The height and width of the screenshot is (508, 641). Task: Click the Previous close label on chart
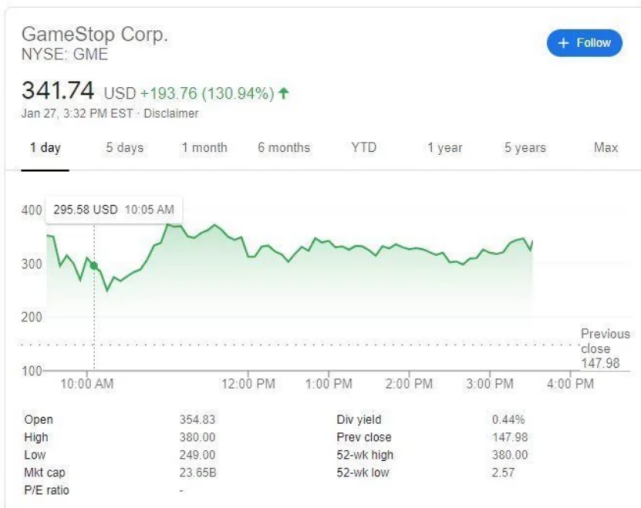click(605, 341)
